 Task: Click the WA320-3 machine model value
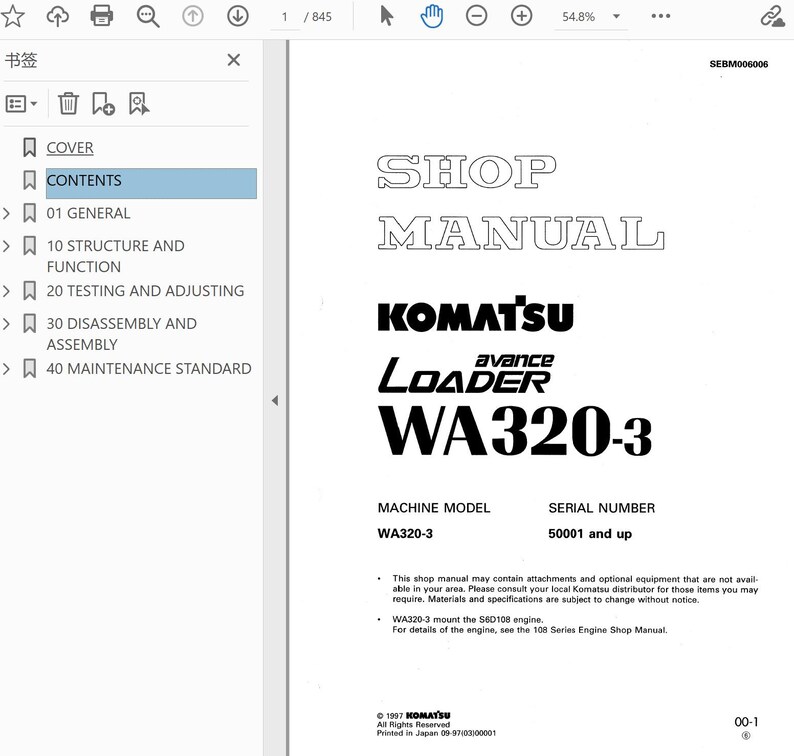click(x=405, y=534)
